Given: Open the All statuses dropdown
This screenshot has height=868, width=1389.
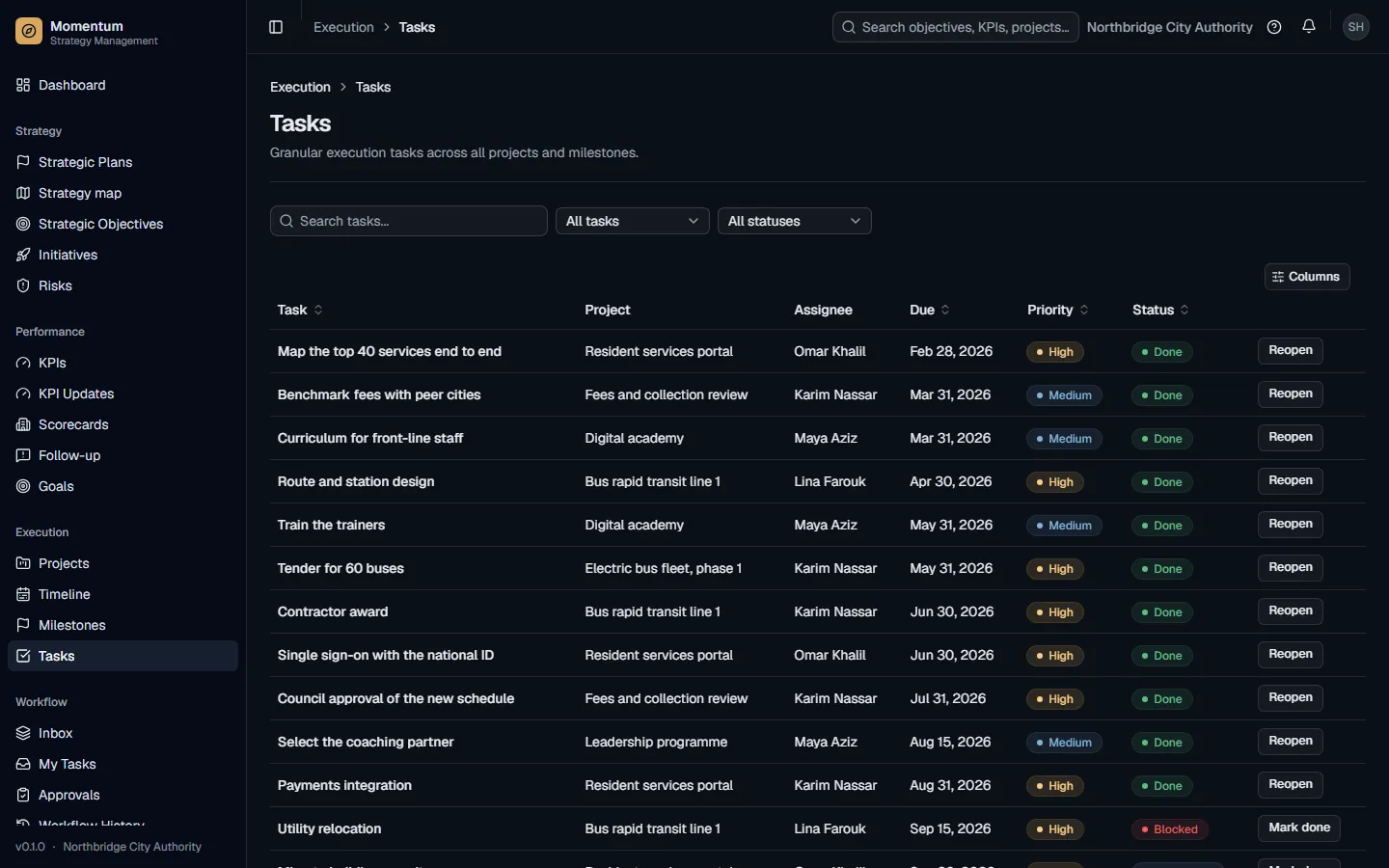Looking at the screenshot, I should click(x=795, y=221).
